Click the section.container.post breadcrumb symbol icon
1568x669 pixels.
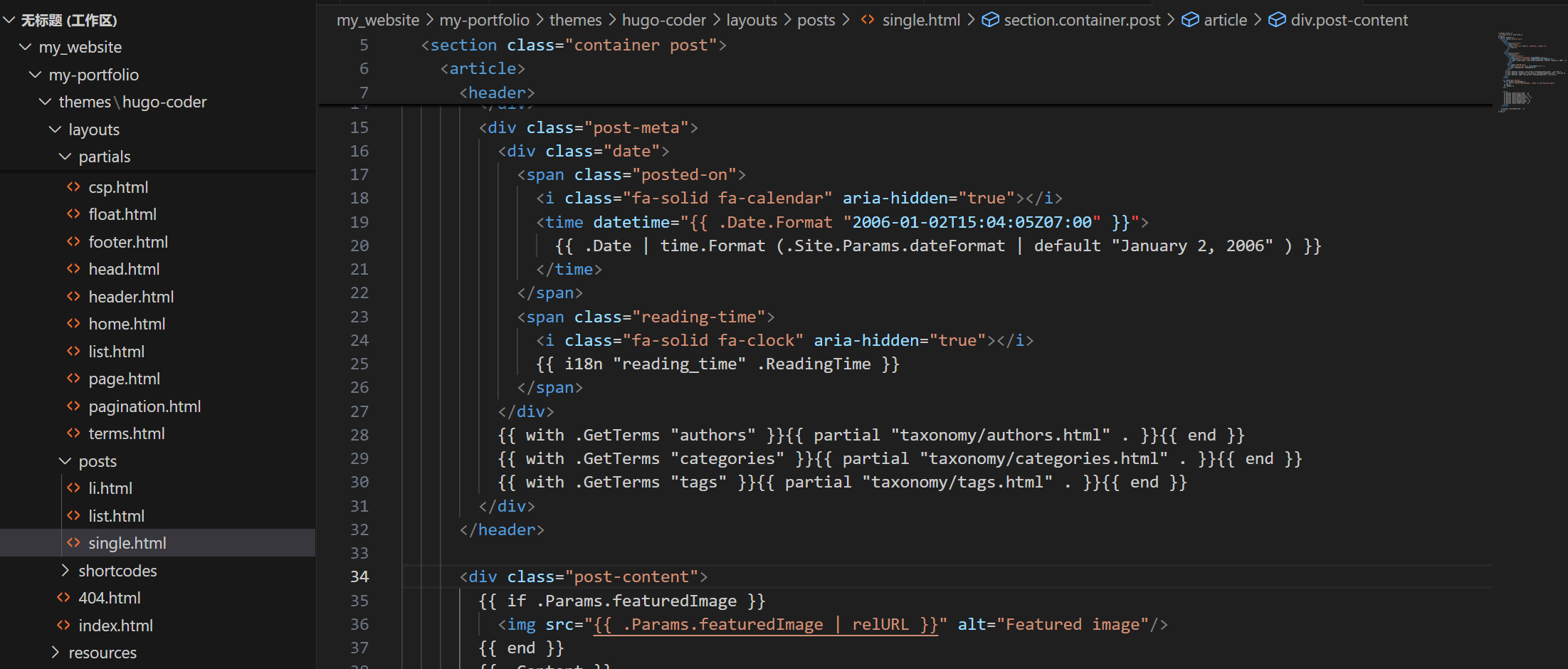(x=990, y=20)
